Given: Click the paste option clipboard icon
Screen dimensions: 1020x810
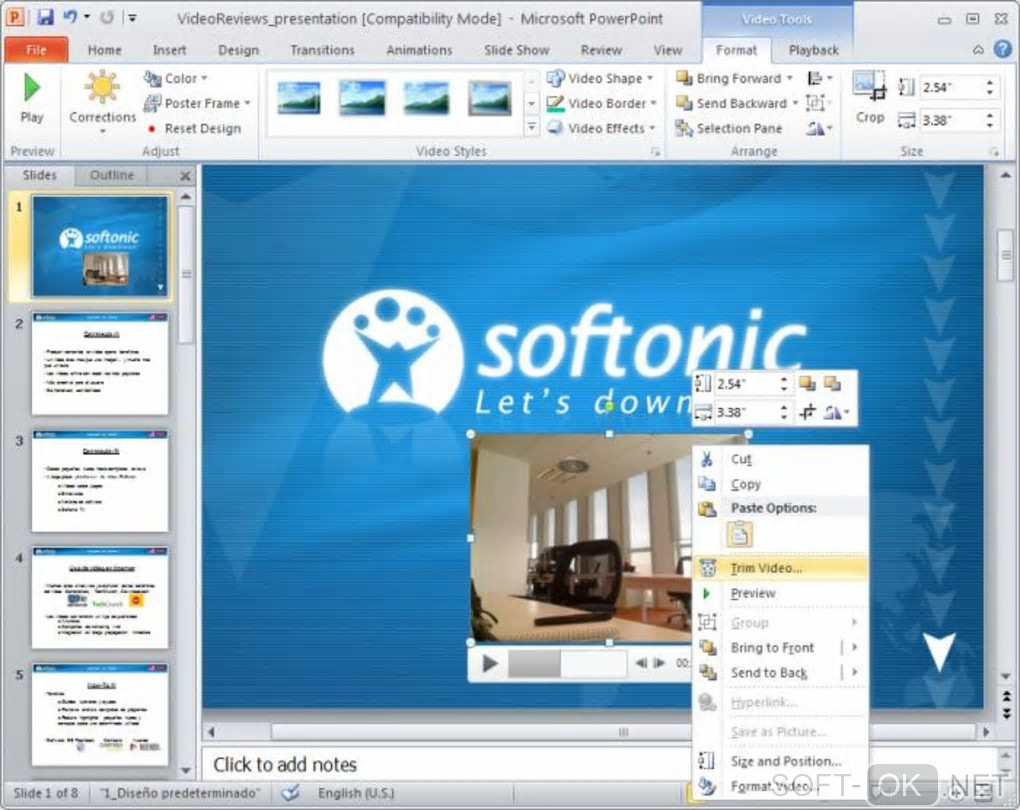Looking at the screenshot, I should [x=739, y=535].
